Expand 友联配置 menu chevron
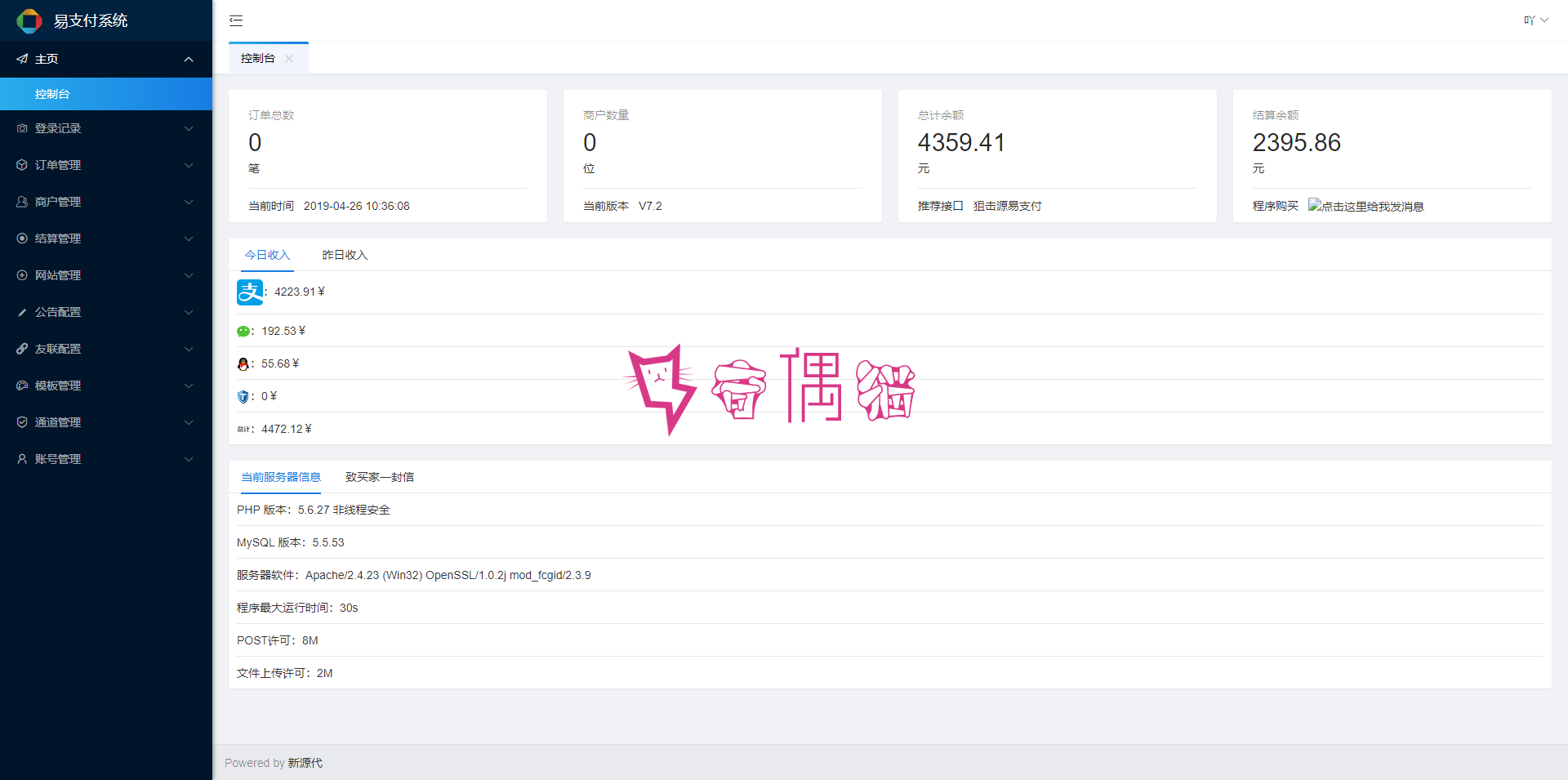Viewport: 1568px width, 780px height. pyautogui.click(x=189, y=349)
